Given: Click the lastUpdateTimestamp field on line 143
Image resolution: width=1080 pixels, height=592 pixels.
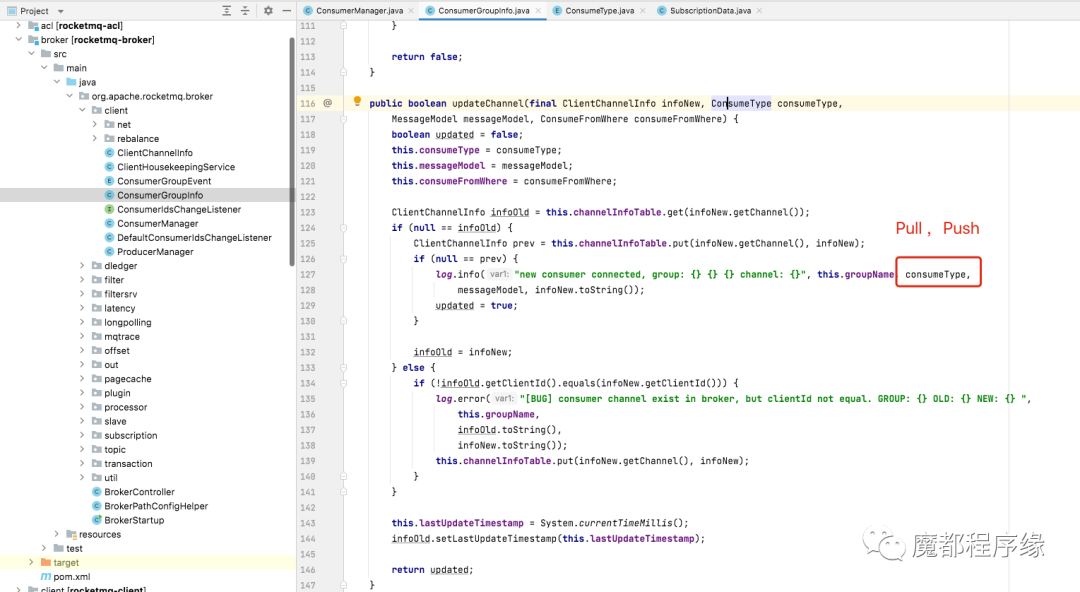Looking at the screenshot, I should [x=471, y=523].
